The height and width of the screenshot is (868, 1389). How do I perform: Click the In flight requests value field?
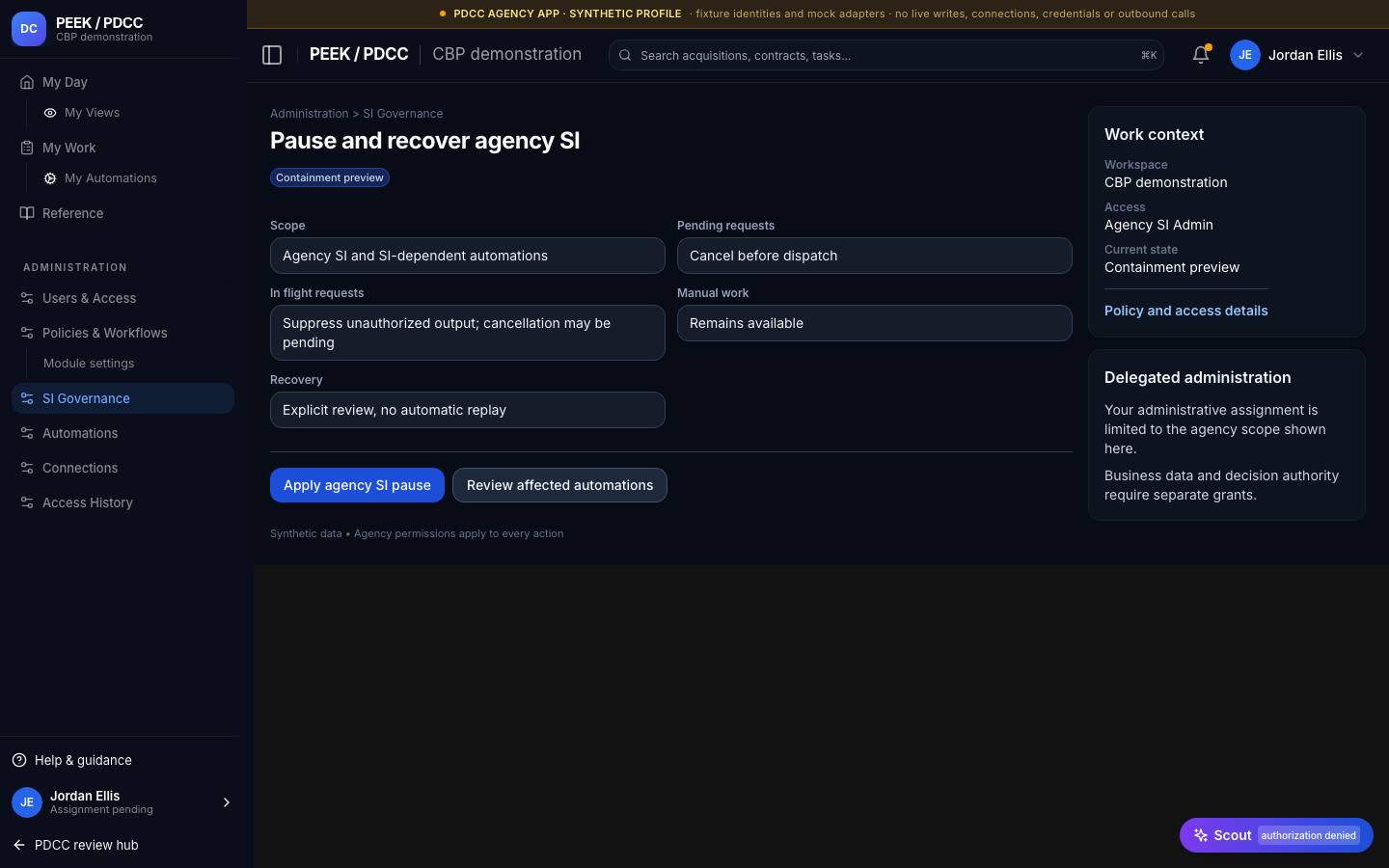468,333
